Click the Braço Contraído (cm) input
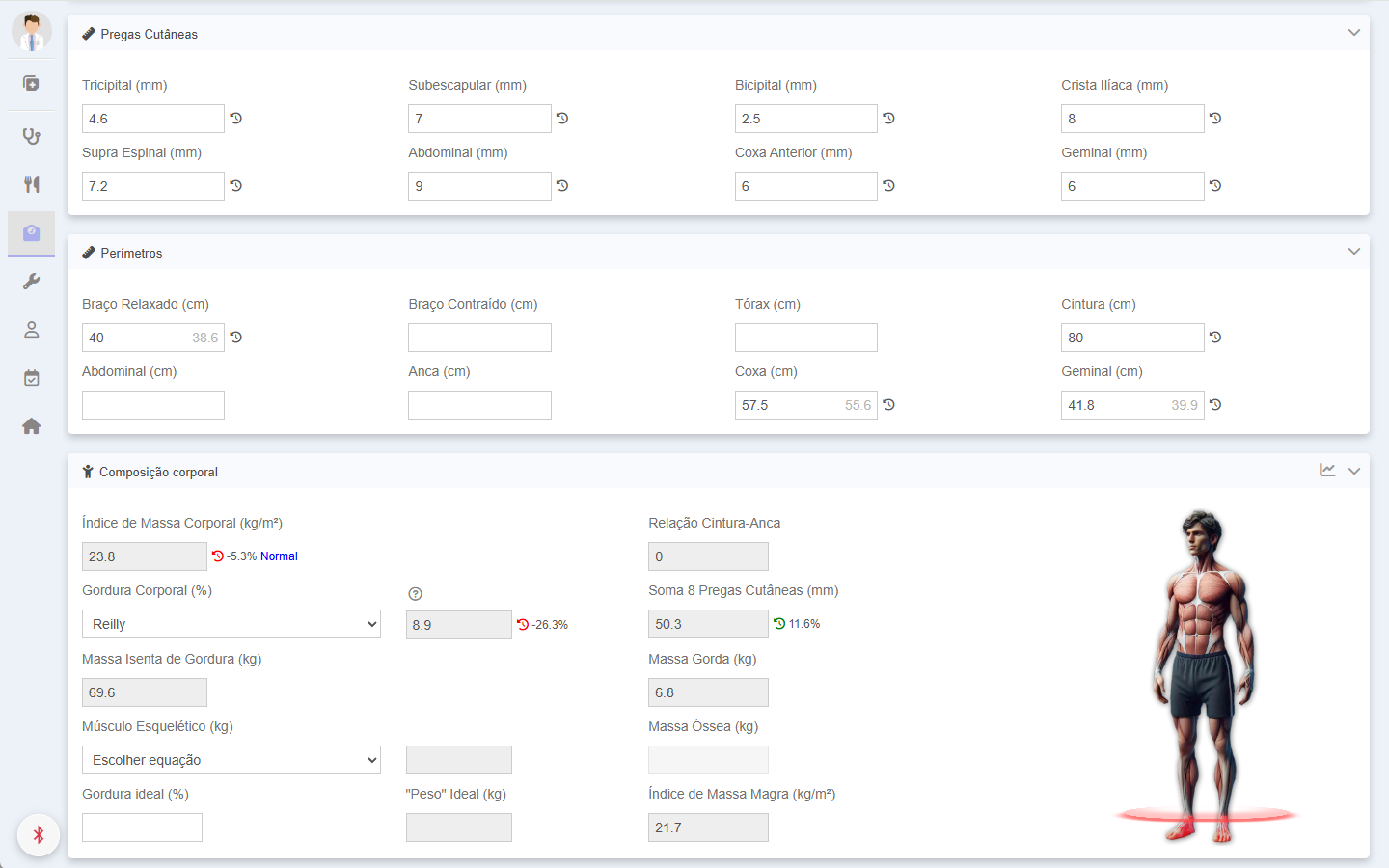Viewport: 1389px width, 868px height. [479, 338]
